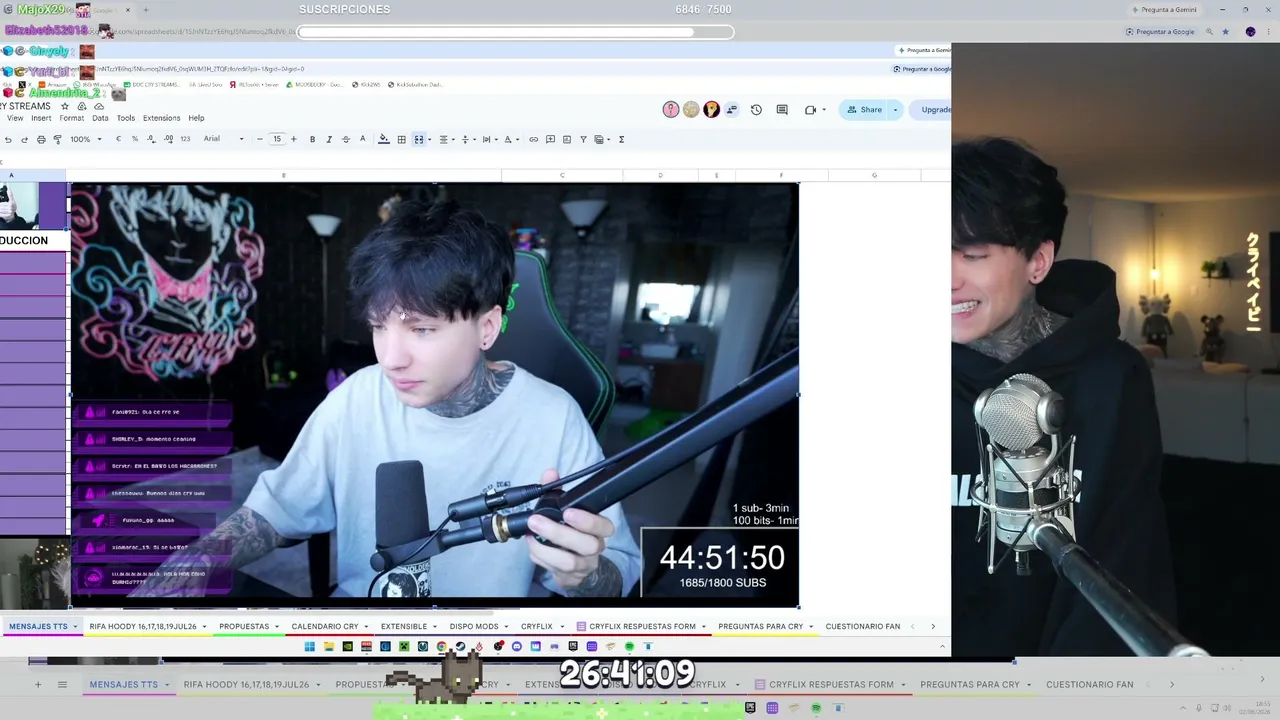
Task: Open the text color picker
Action: click(x=363, y=139)
